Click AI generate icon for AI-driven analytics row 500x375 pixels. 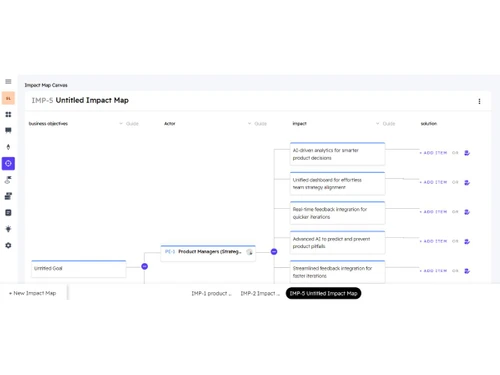coord(467,153)
